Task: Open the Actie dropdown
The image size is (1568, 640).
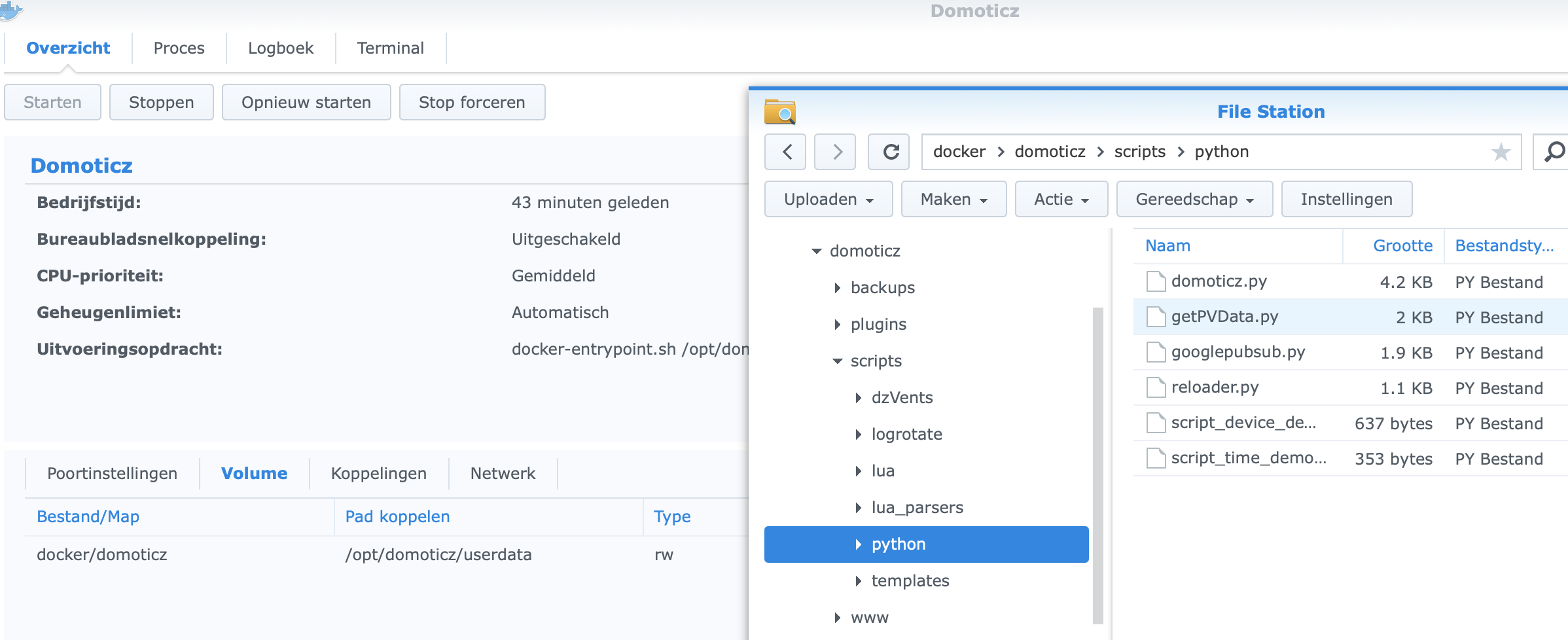Action: pyautogui.click(x=1061, y=199)
